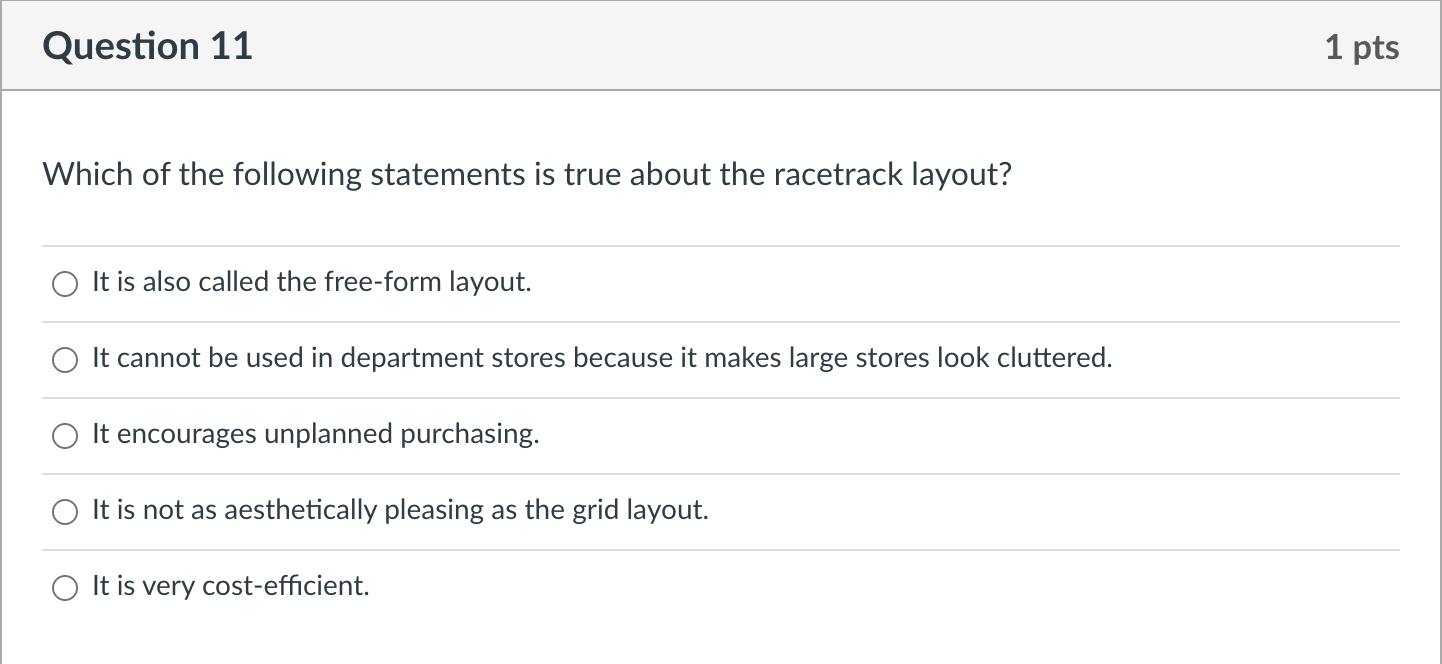Click the answer about department stores looking cluttered
The image size is (1442, 664).
(601, 358)
